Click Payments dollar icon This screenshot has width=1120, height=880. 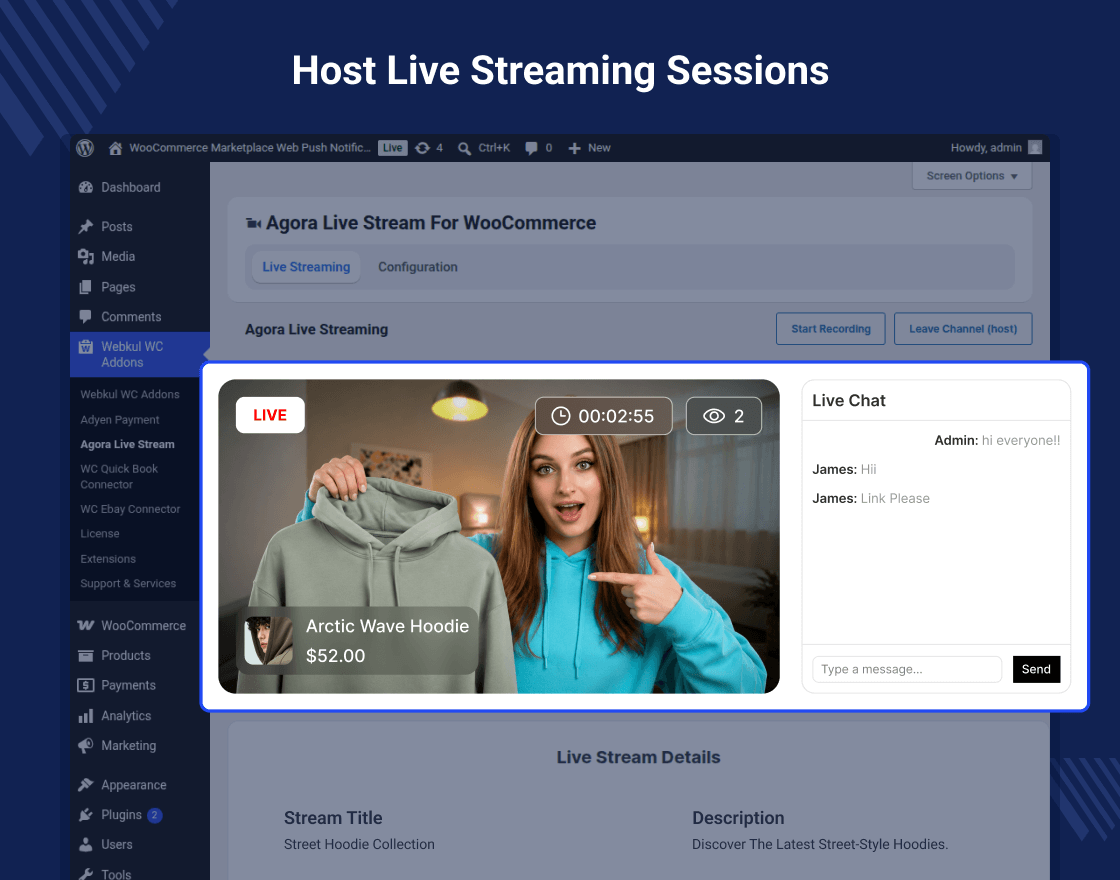point(86,686)
